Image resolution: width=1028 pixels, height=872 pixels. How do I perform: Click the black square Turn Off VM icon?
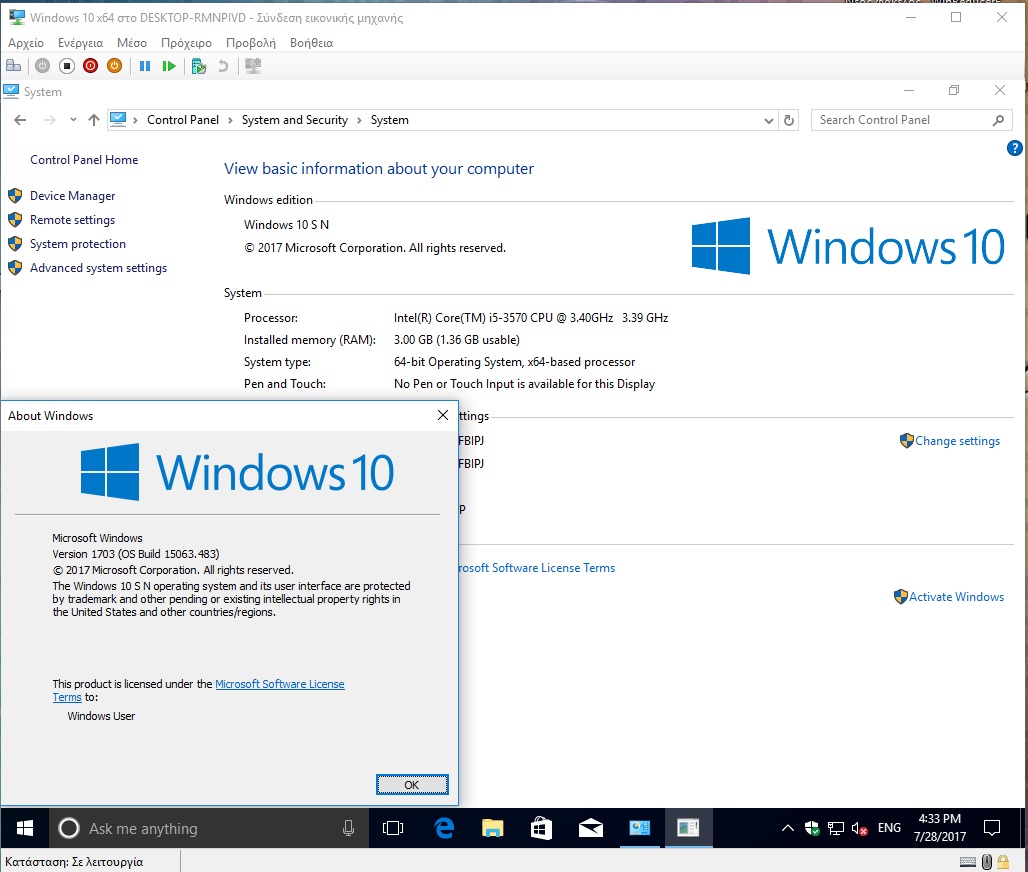click(x=66, y=66)
